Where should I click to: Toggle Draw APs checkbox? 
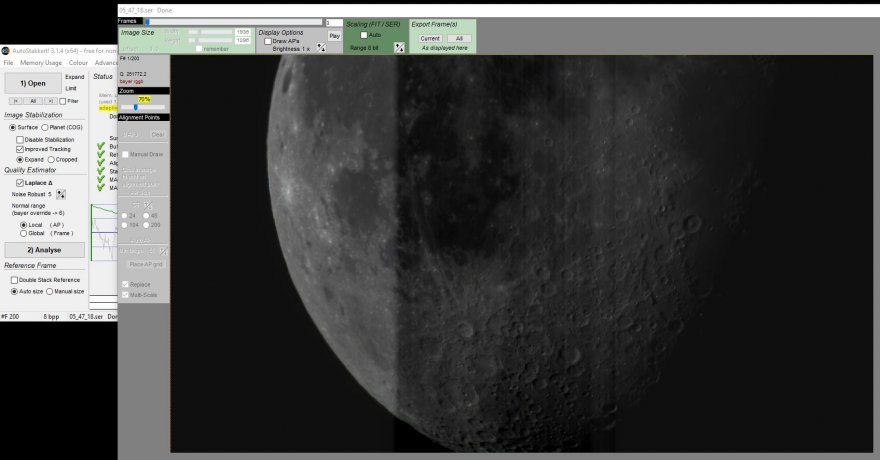pyautogui.click(x=268, y=42)
